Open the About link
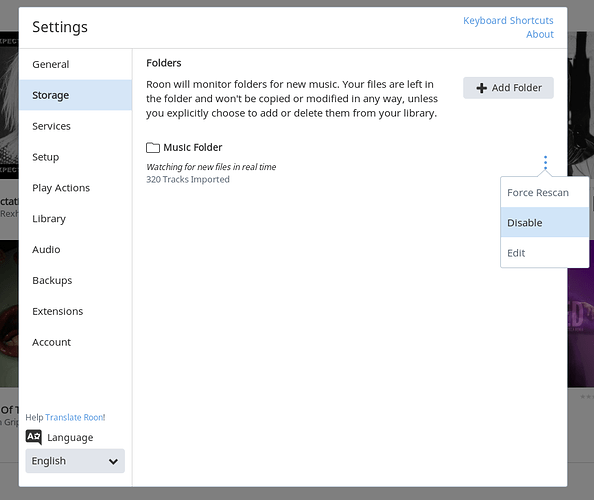594x500 pixels. click(x=540, y=34)
